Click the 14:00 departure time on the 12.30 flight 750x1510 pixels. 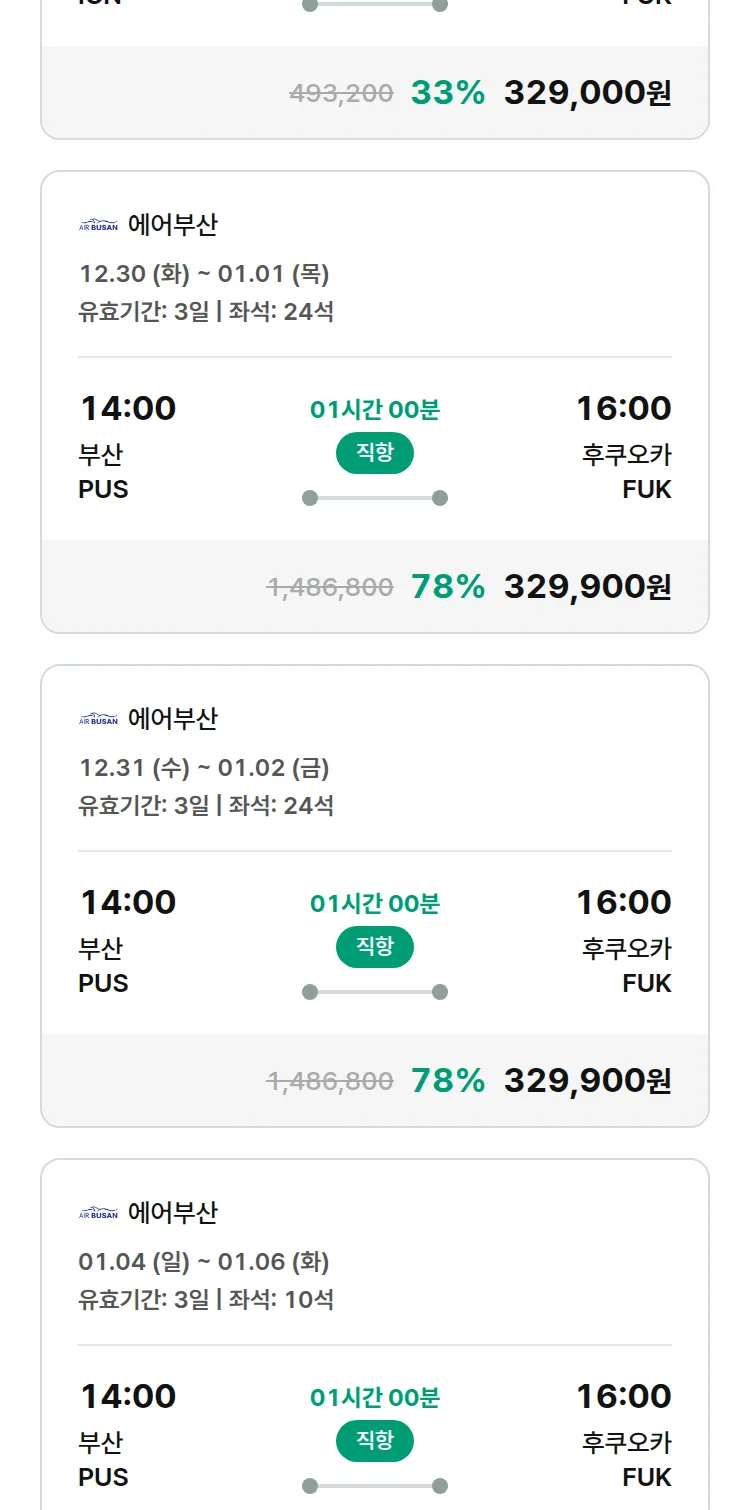(128, 409)
